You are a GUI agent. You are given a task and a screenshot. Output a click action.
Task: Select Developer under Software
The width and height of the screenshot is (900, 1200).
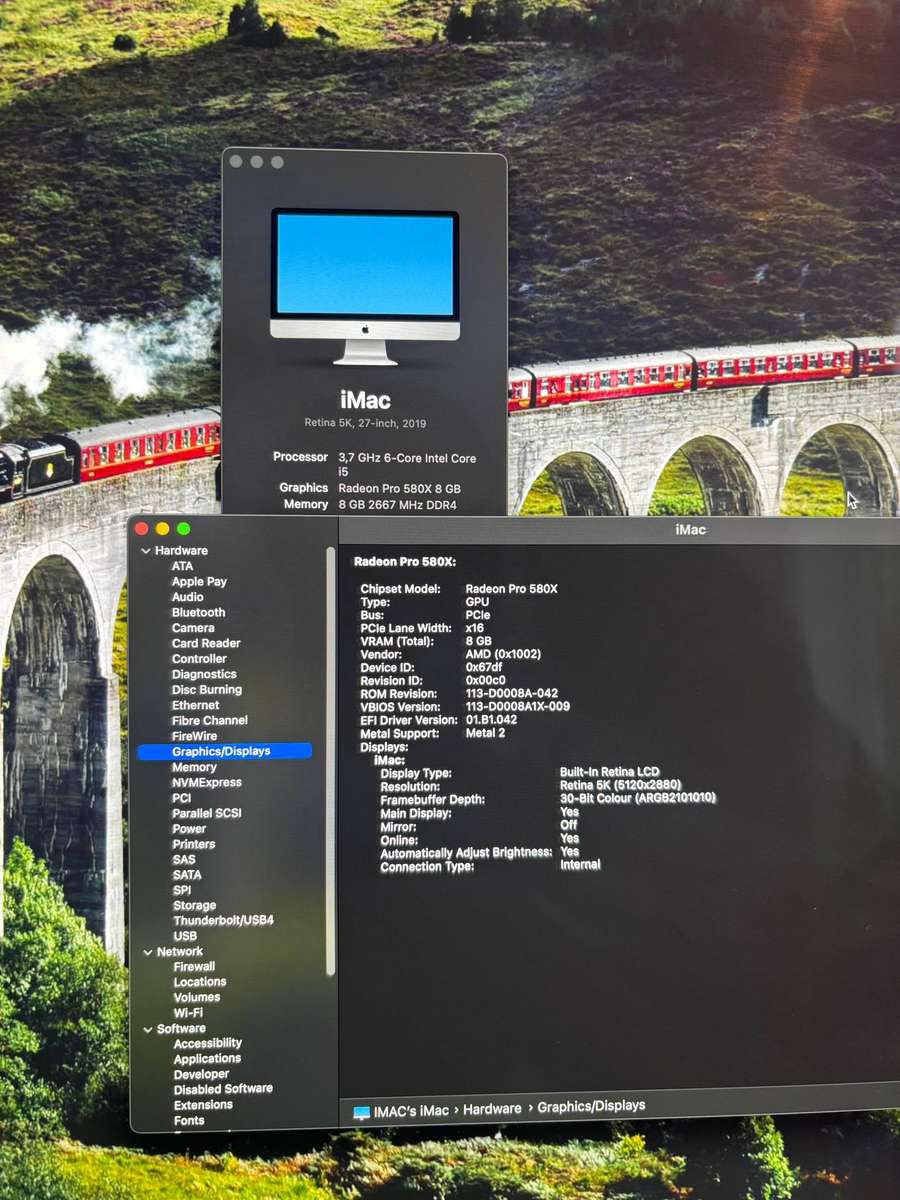click(201, 1074)
